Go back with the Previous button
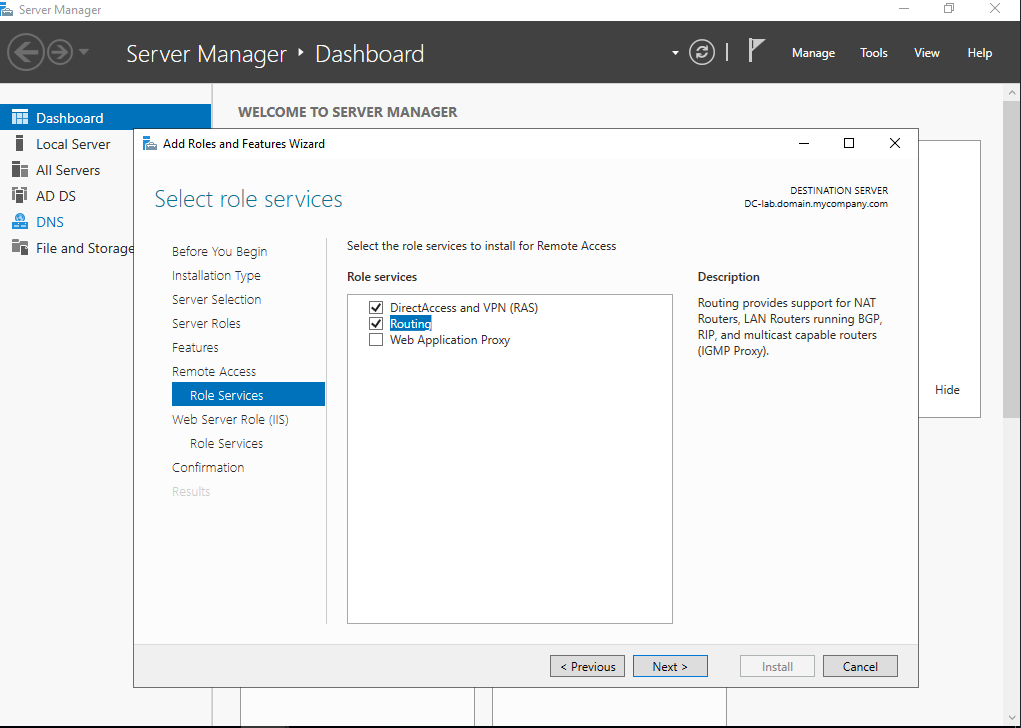The height and width of the screenshot is (728, 1021). tap(587, 666)
